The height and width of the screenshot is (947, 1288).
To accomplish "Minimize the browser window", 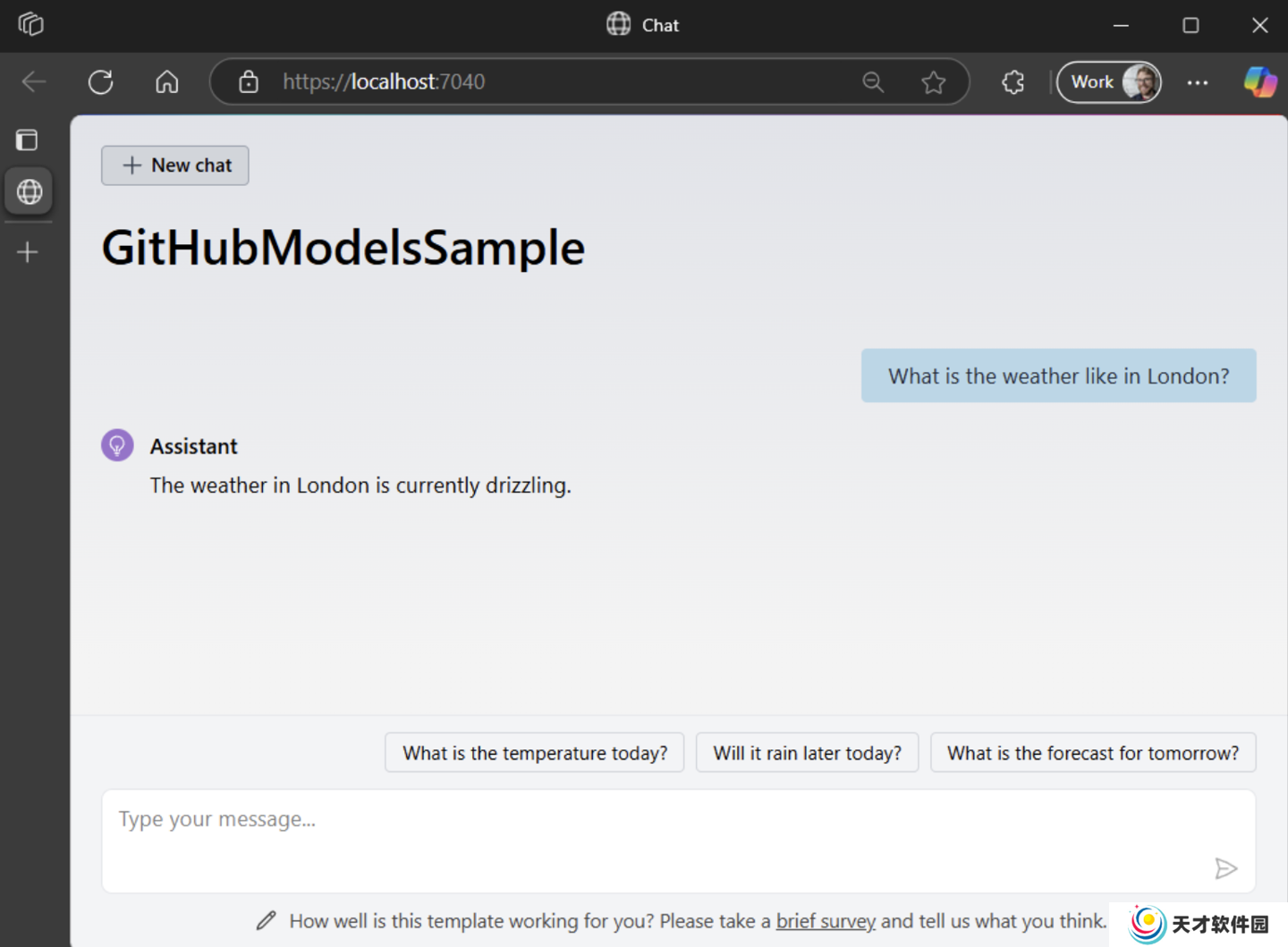I will pos(1121,25).
